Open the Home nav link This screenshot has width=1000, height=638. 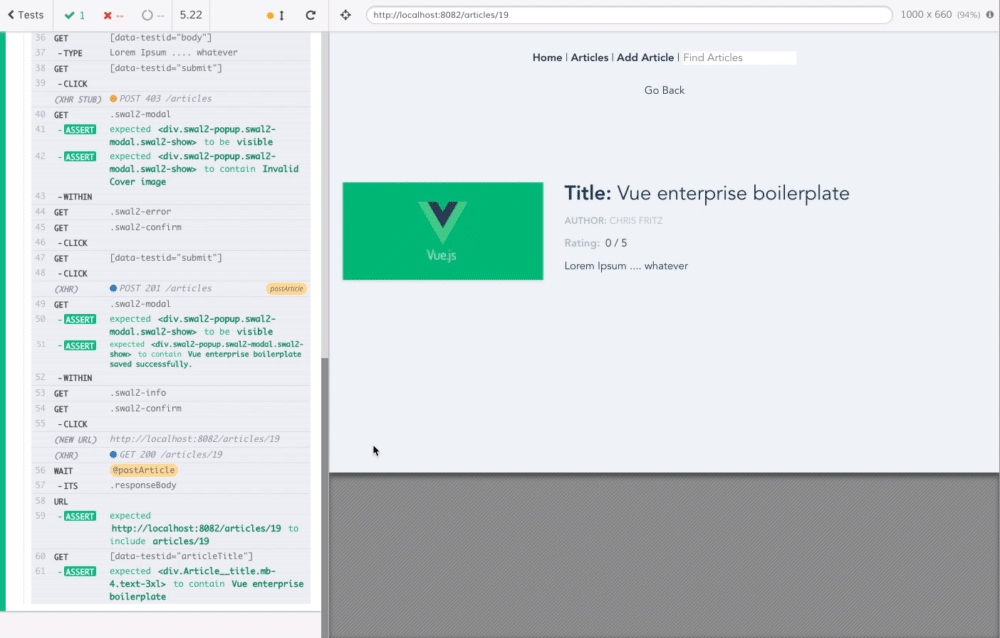click(547, 57)
